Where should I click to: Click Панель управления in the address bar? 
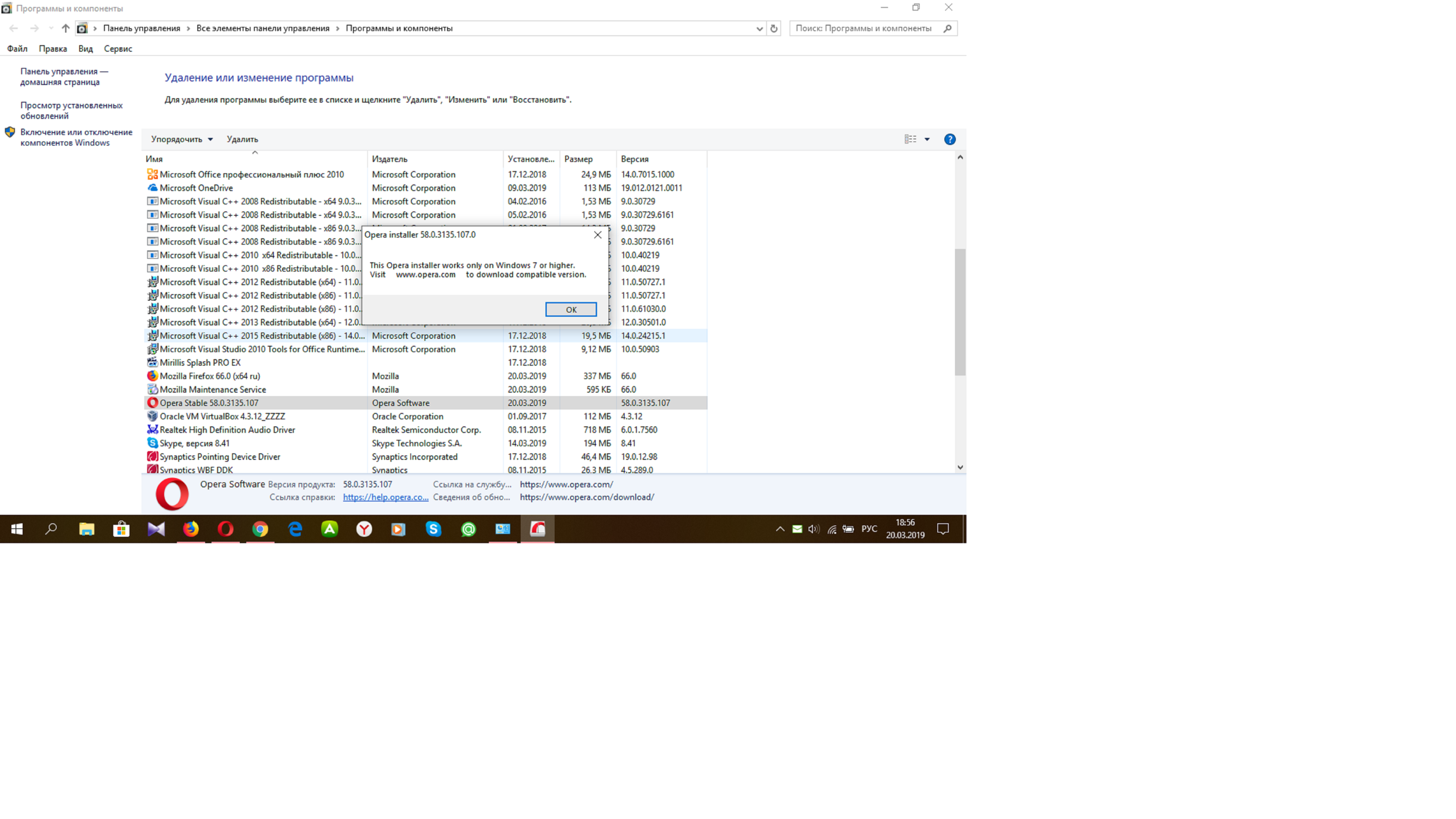[141, 28]
